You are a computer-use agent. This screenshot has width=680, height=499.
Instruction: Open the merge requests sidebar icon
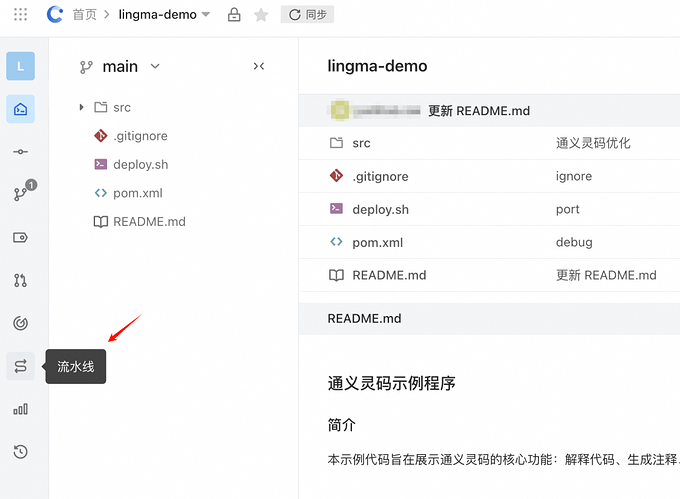pyautogui.click(x=20, y=281)
